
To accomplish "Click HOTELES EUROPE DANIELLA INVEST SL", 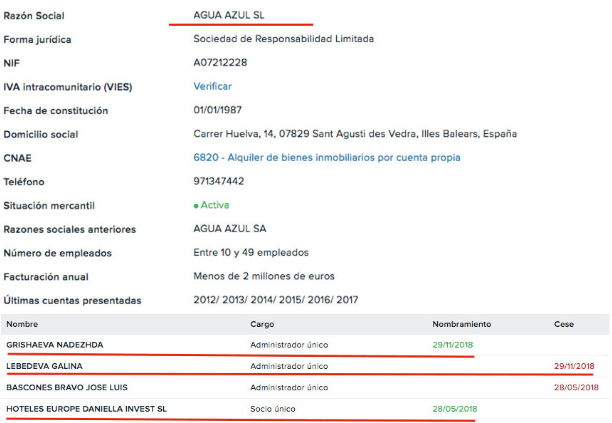I will click(x=87, y=408).
